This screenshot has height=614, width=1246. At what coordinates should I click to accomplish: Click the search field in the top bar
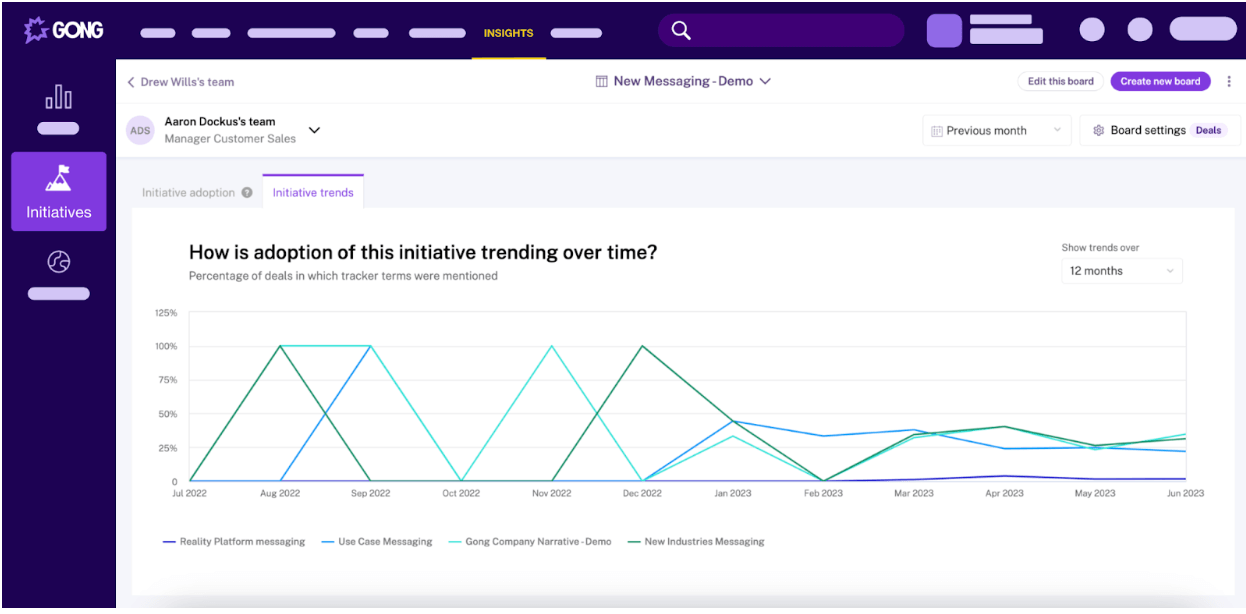781,31
